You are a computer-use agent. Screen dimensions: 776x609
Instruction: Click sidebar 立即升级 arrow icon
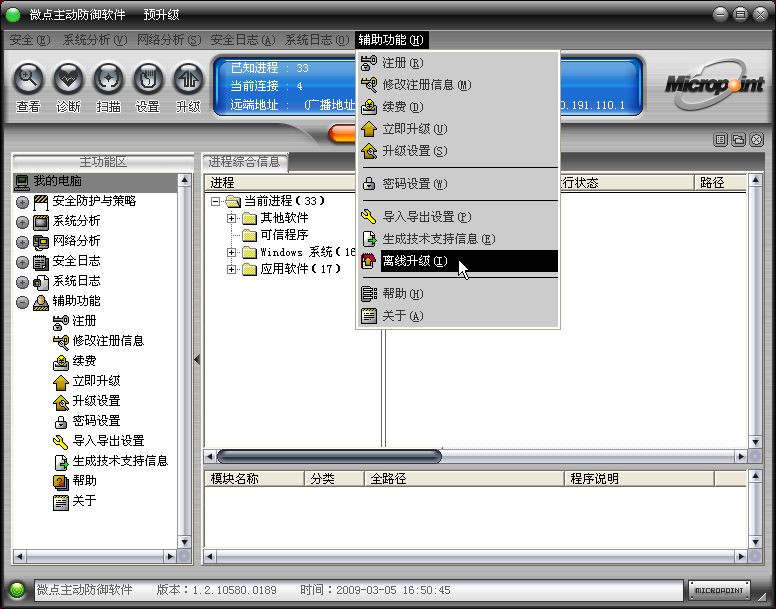pos(60,382)
